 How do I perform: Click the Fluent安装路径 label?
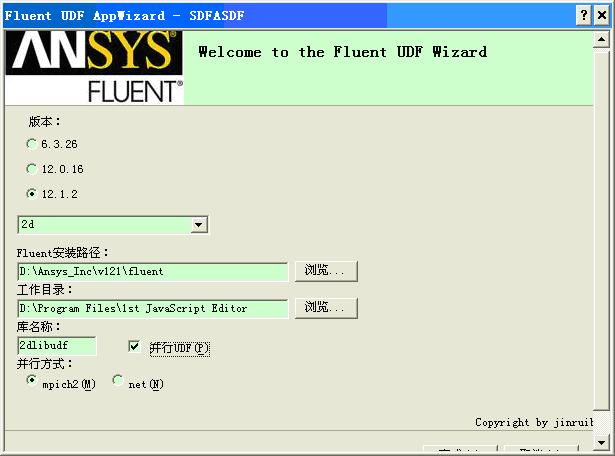click(x=62, y=253)
